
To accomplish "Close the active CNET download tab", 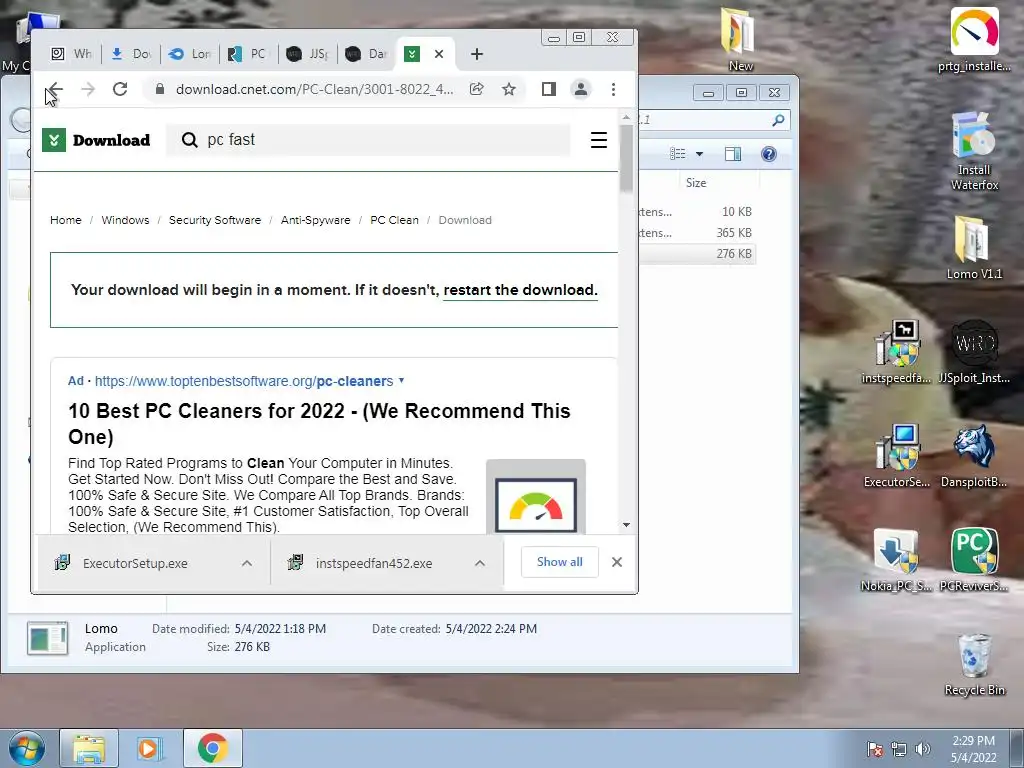I will 440,54.
